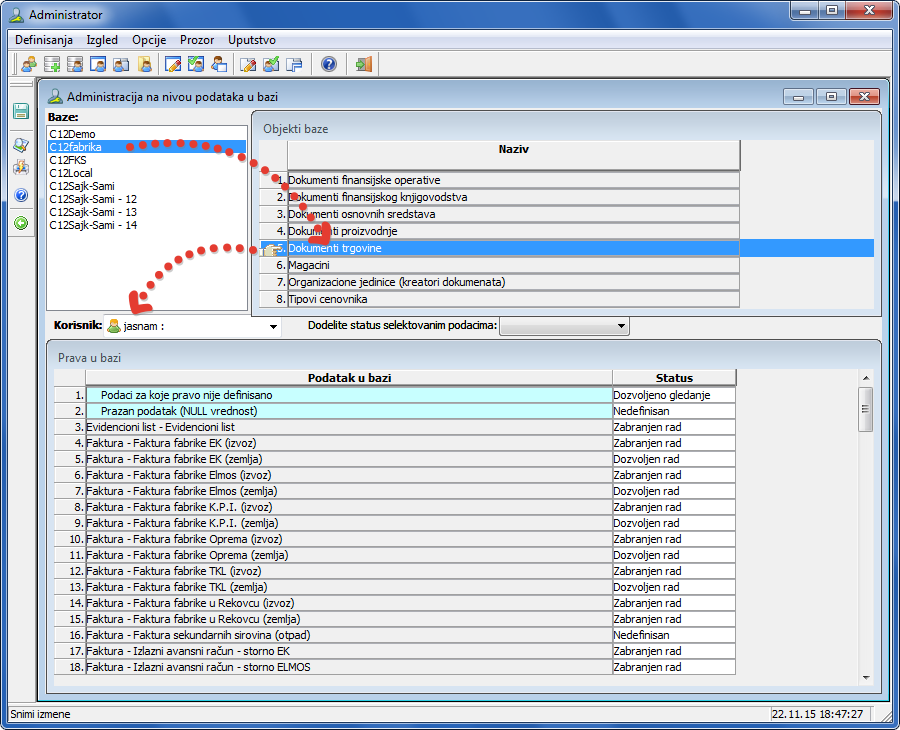Select Faktura fabrike K.P.I. (zemlja) row

349,523
